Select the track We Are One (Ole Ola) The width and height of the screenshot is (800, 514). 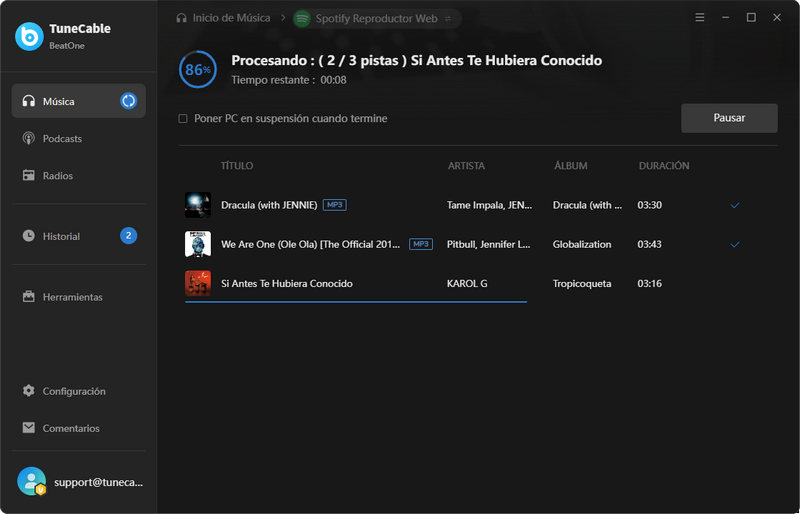tap(311, 244)
